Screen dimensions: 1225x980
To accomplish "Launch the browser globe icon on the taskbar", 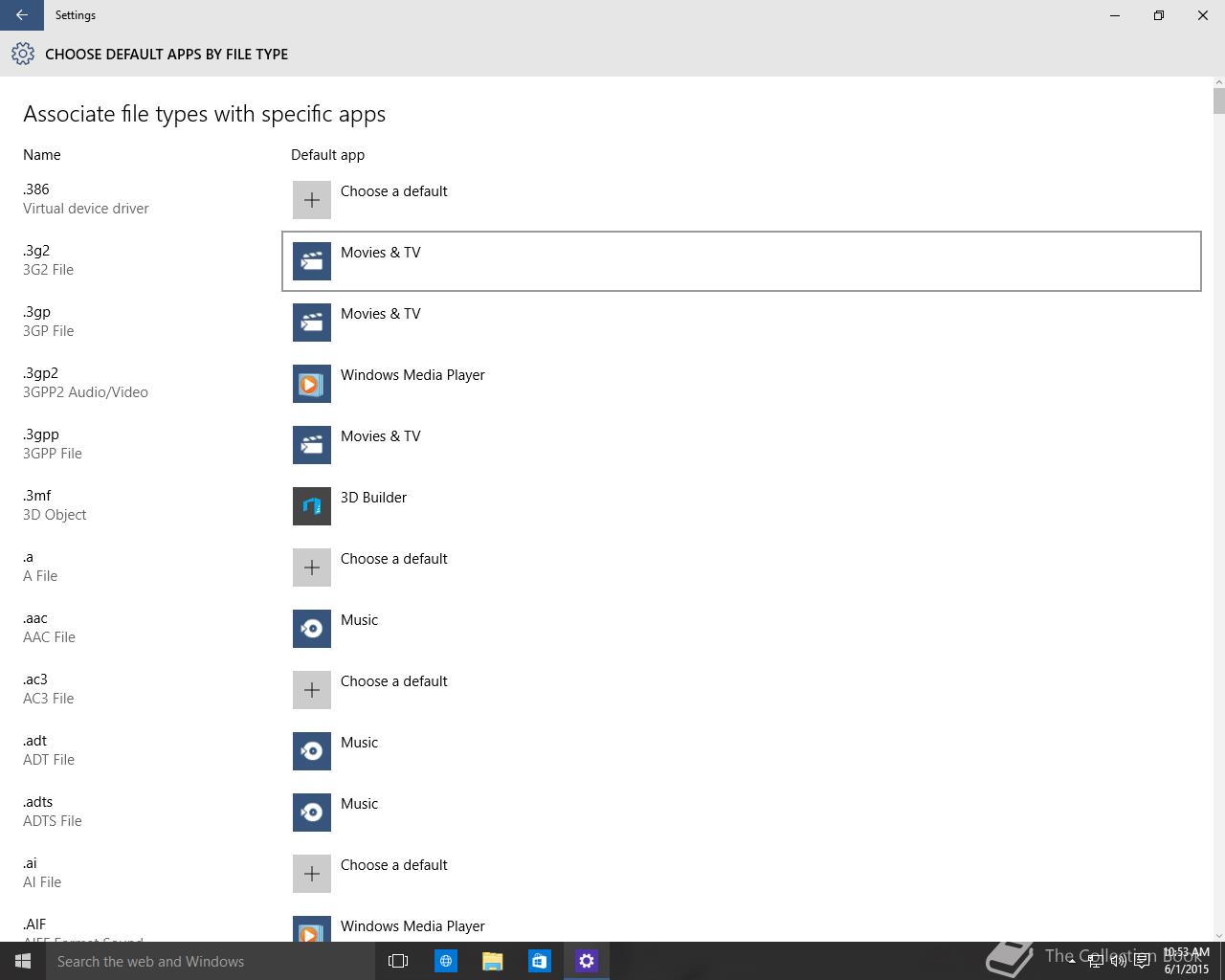I will (446, 961).
